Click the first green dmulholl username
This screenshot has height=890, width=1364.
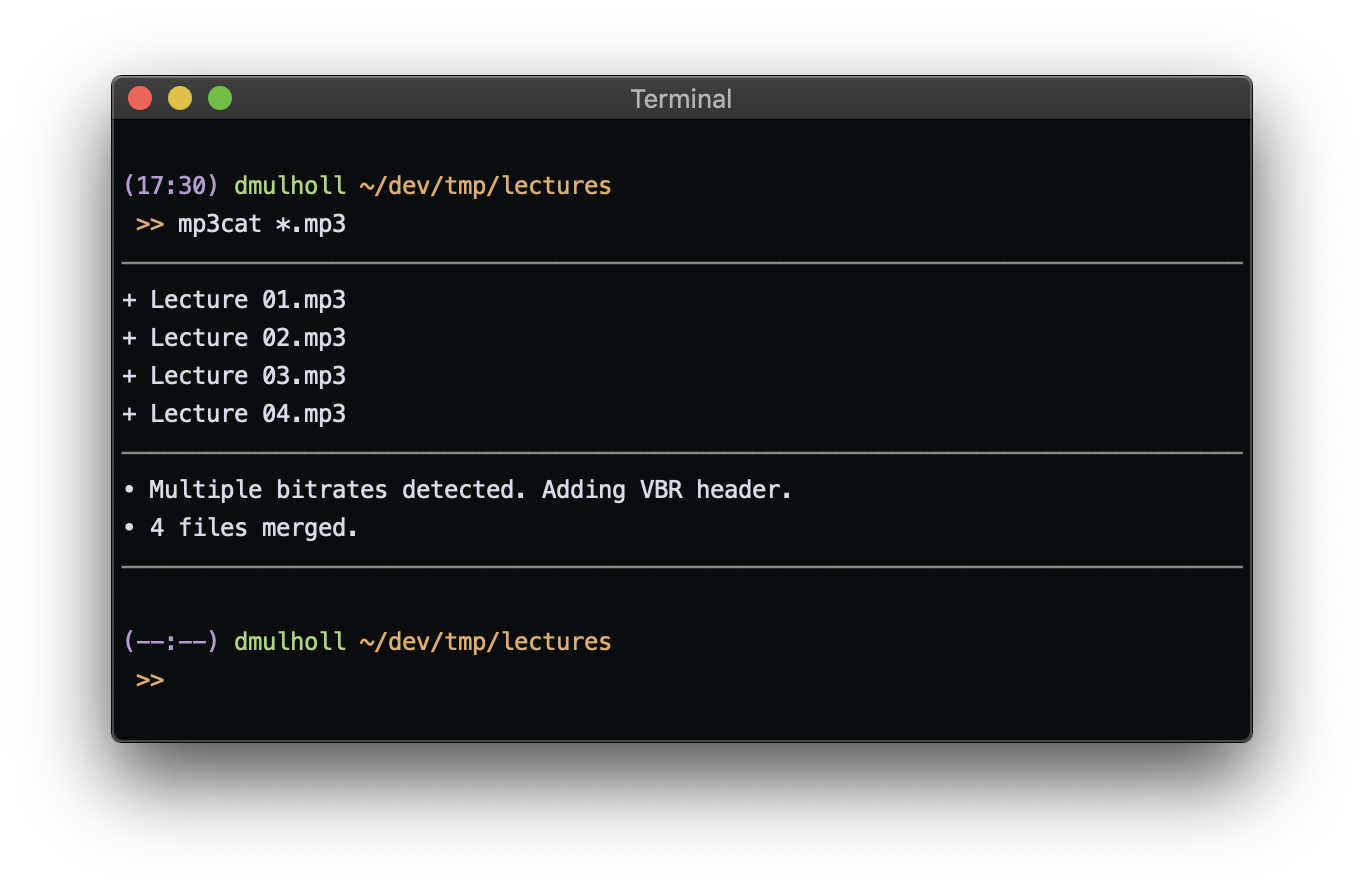pos(290,186)
